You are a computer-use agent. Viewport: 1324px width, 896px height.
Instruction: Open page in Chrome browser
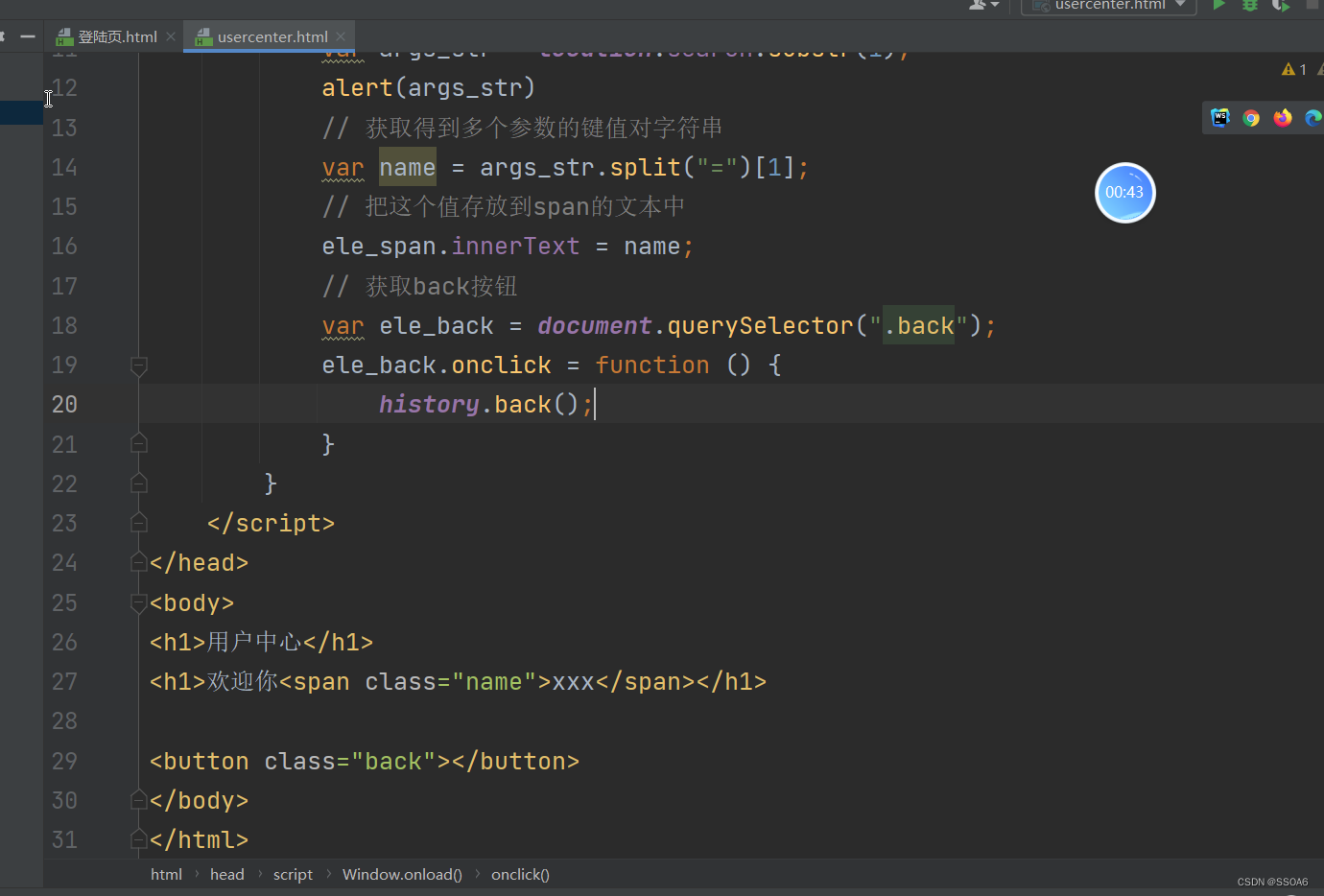tap(1251, 118)
